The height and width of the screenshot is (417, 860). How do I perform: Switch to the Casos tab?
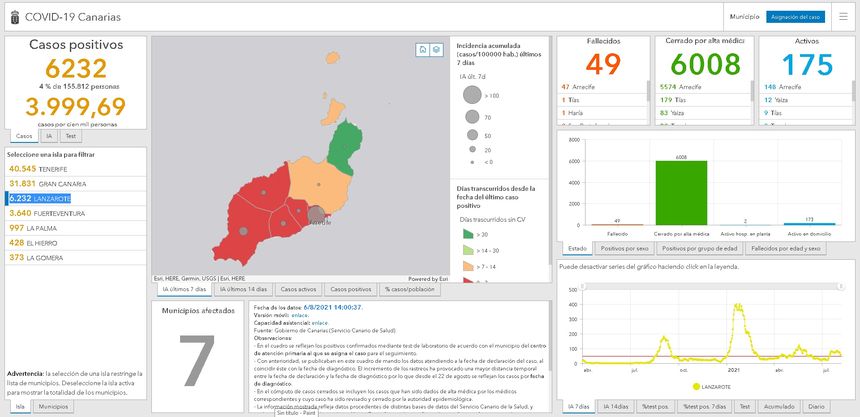coord(24,136)
